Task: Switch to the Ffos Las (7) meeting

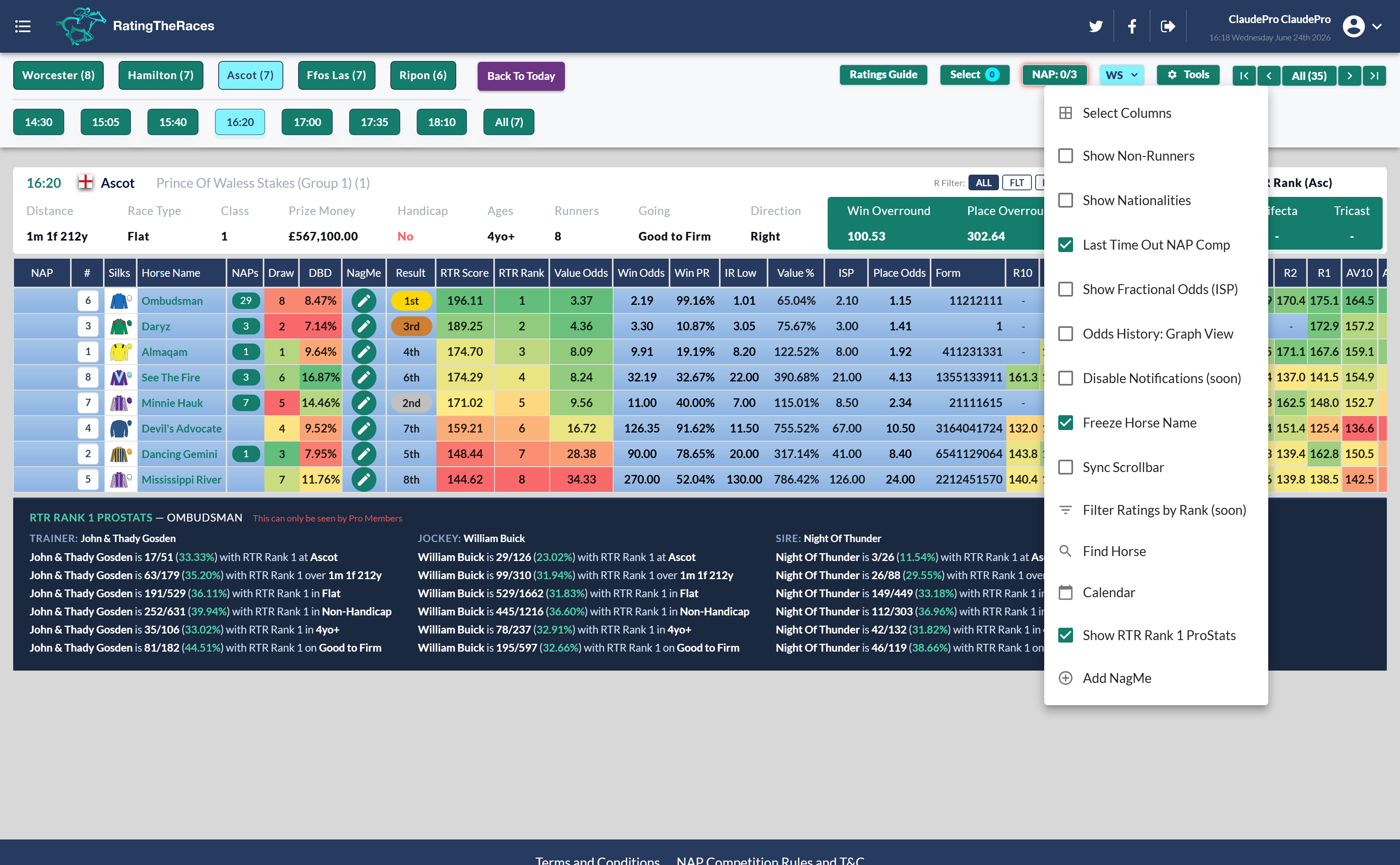Action: (336, 75)
